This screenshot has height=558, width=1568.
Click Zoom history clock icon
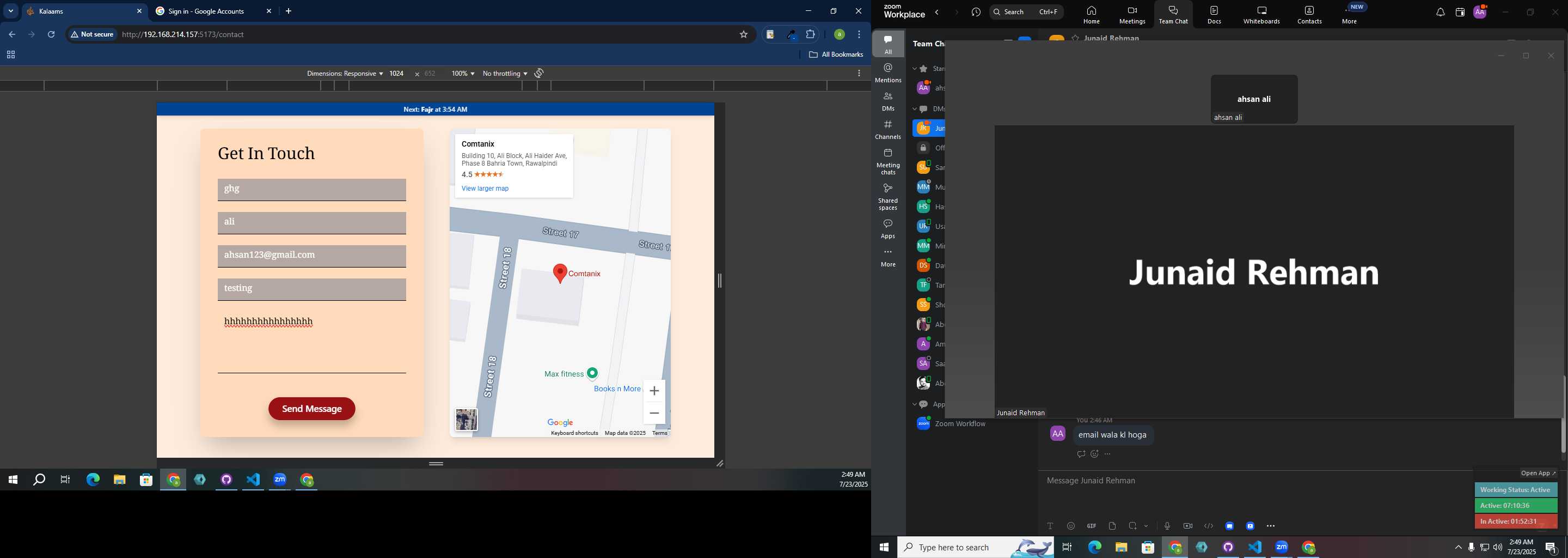tap(976, 12)
